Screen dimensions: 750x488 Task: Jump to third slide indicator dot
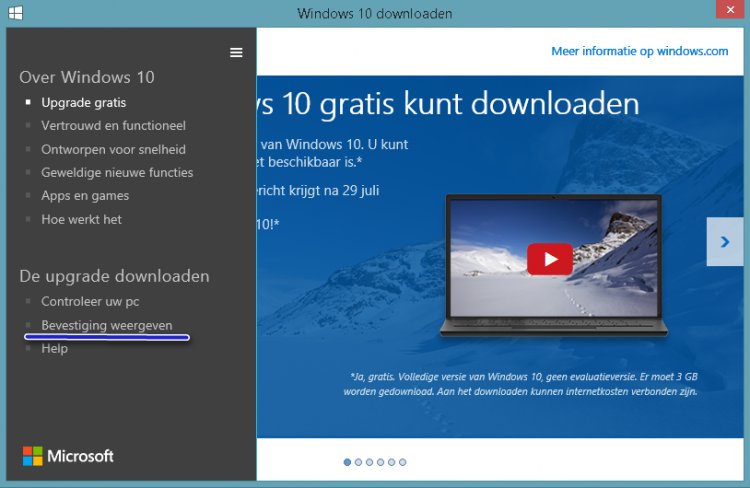click(x=369, y=462)
